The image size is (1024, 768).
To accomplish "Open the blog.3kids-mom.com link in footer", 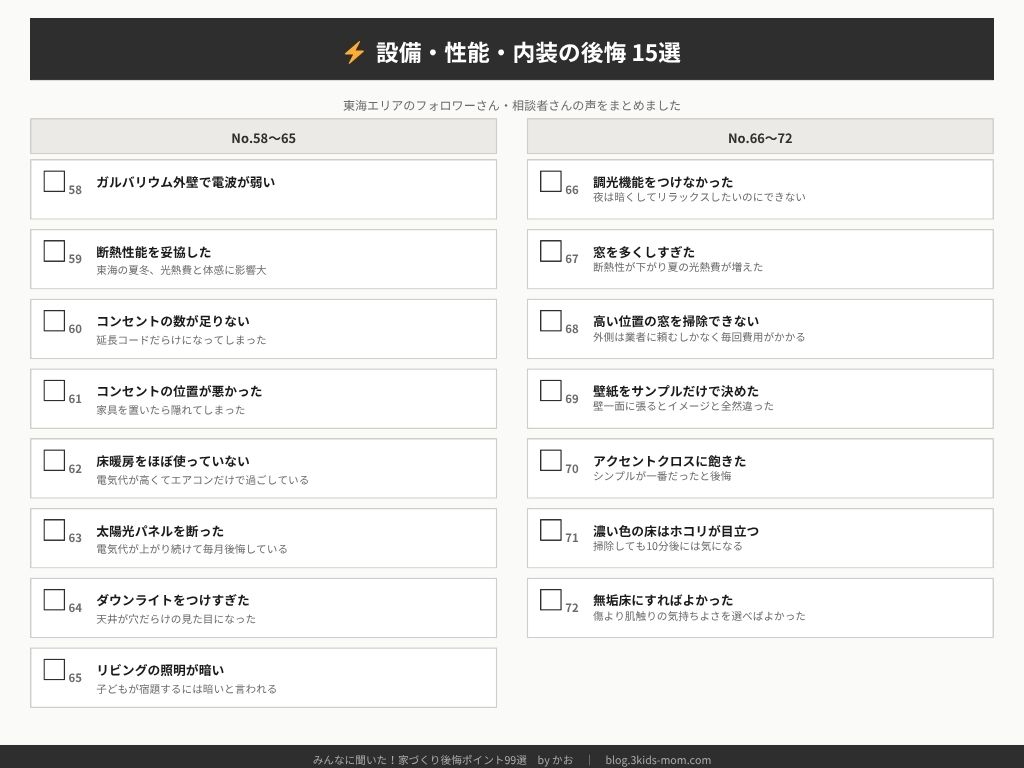I will point(658,760).
